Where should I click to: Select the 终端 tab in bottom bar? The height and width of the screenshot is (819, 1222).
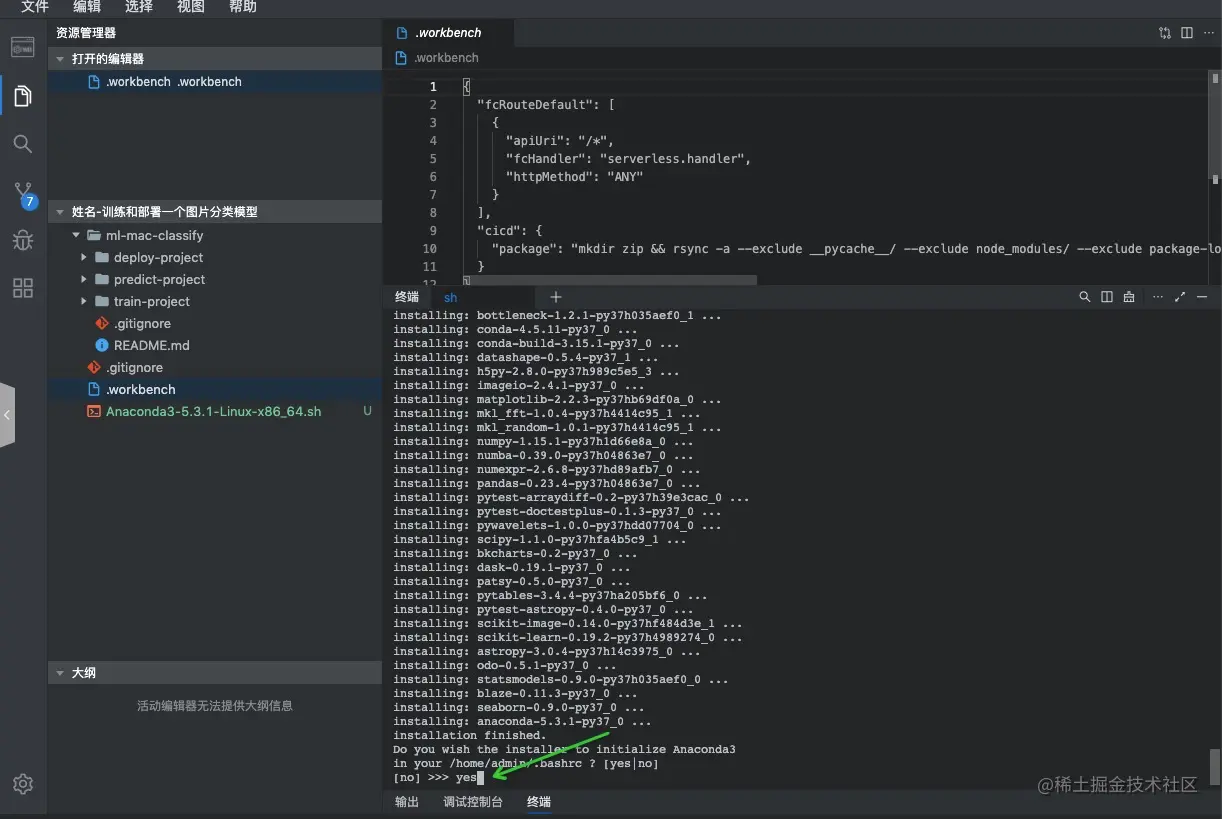coord(539,802)
